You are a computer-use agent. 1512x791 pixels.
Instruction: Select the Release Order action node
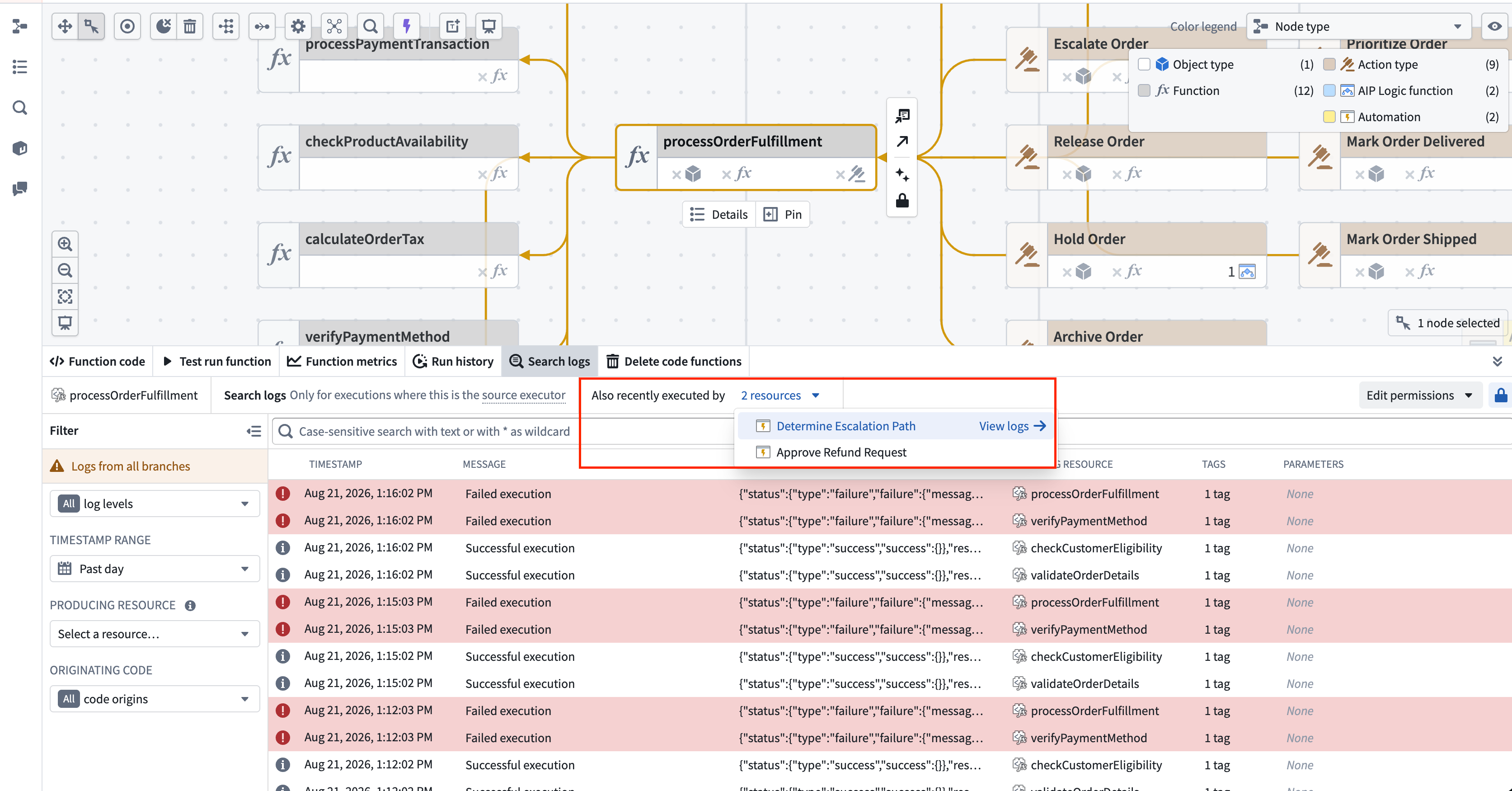[x=1136, y=157]
